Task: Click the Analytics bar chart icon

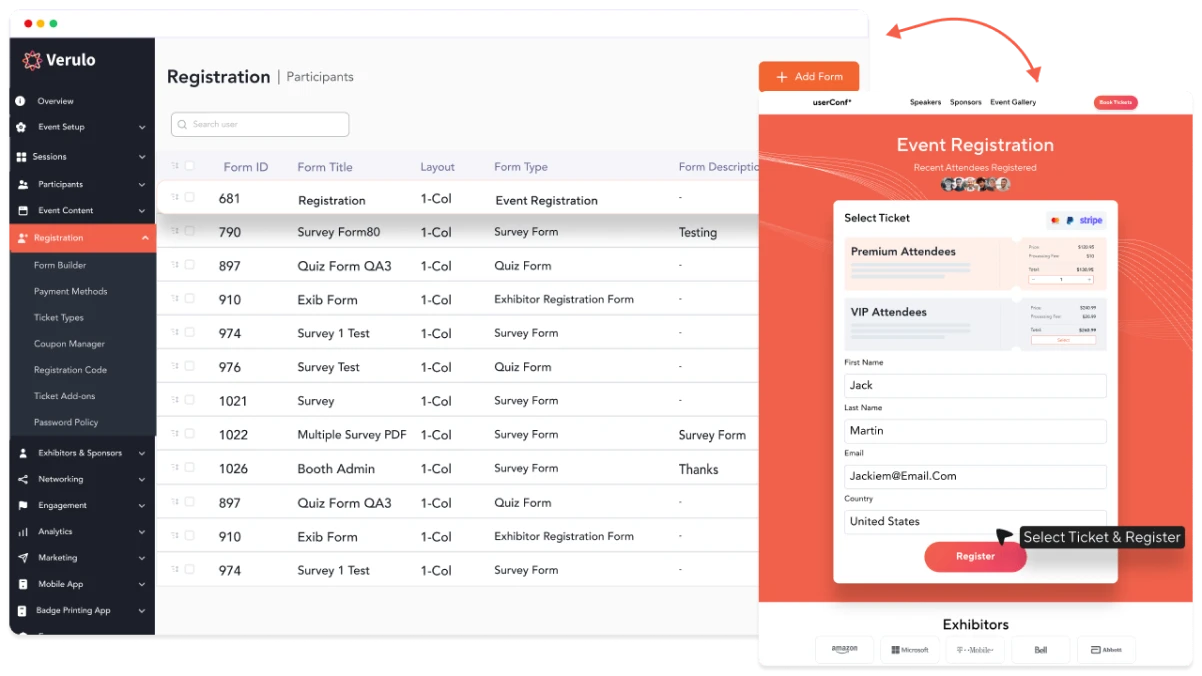Action: [22, 532]
